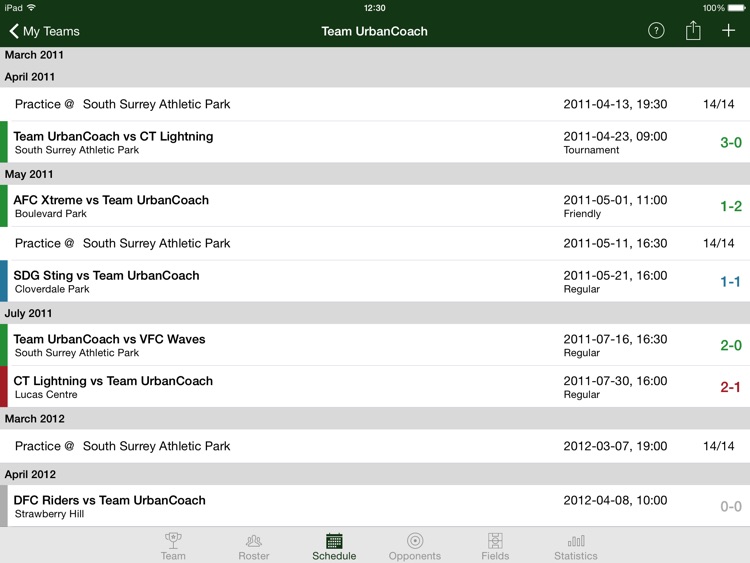Tap the date 2012-04-08, 10:00

[x=615, y=500]
